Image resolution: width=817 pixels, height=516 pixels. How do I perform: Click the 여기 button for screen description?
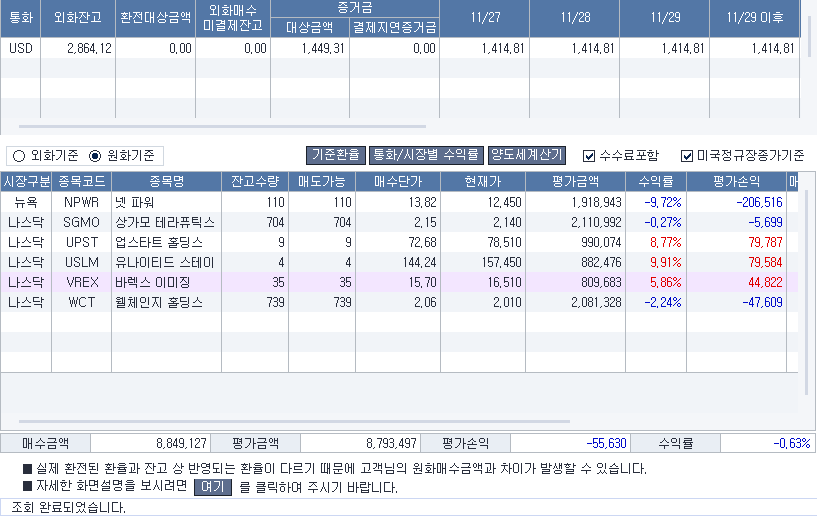[x=212, y=487]
